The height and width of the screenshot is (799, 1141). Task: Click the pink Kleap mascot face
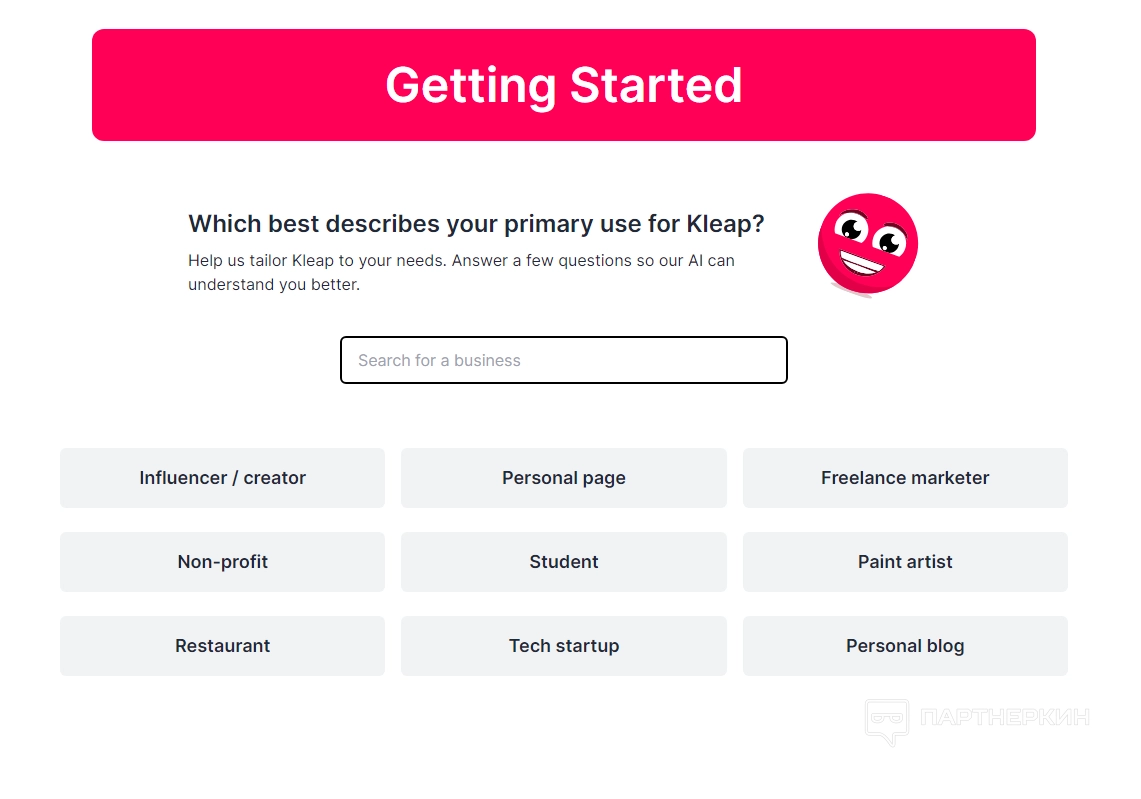(x=867, y=244)
